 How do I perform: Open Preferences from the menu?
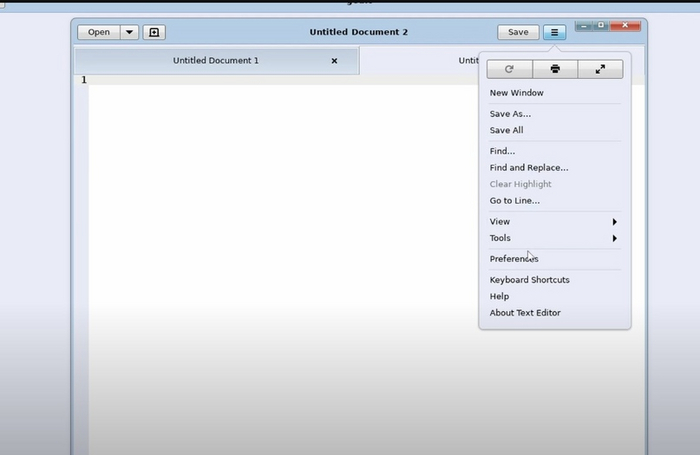(554, 259)
